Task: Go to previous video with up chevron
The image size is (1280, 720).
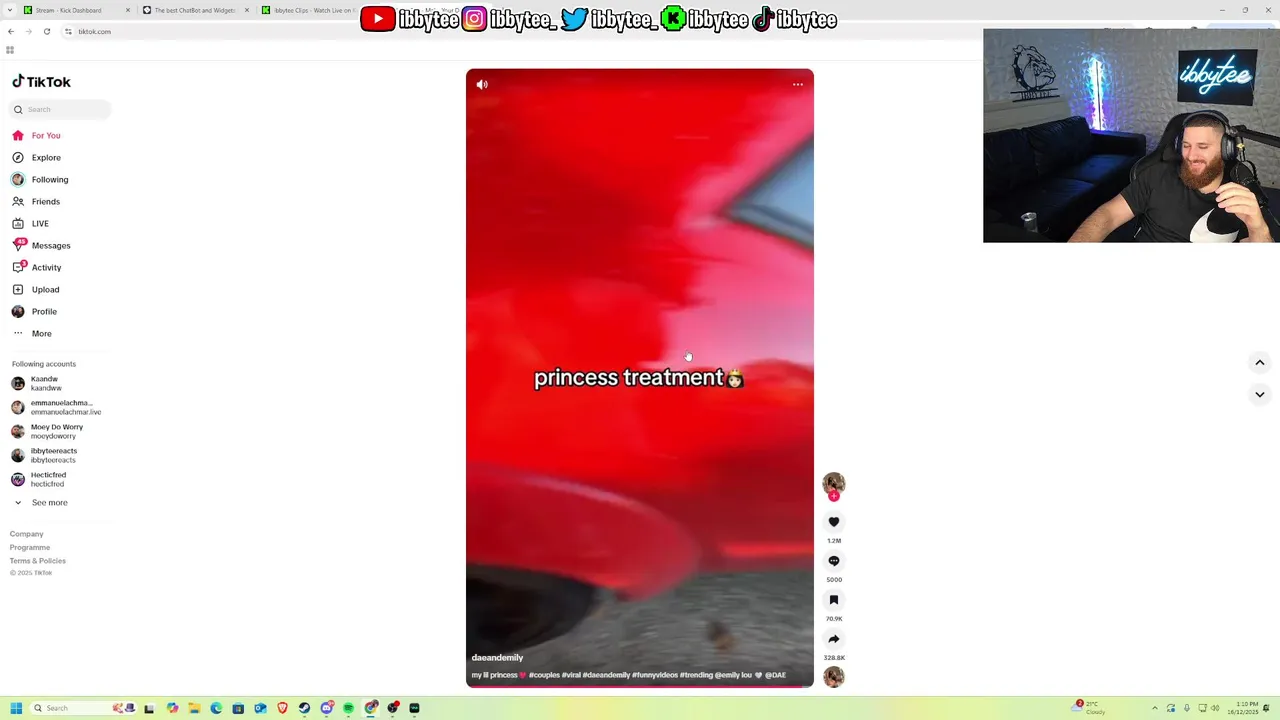Action: [x=1260, y=363]
